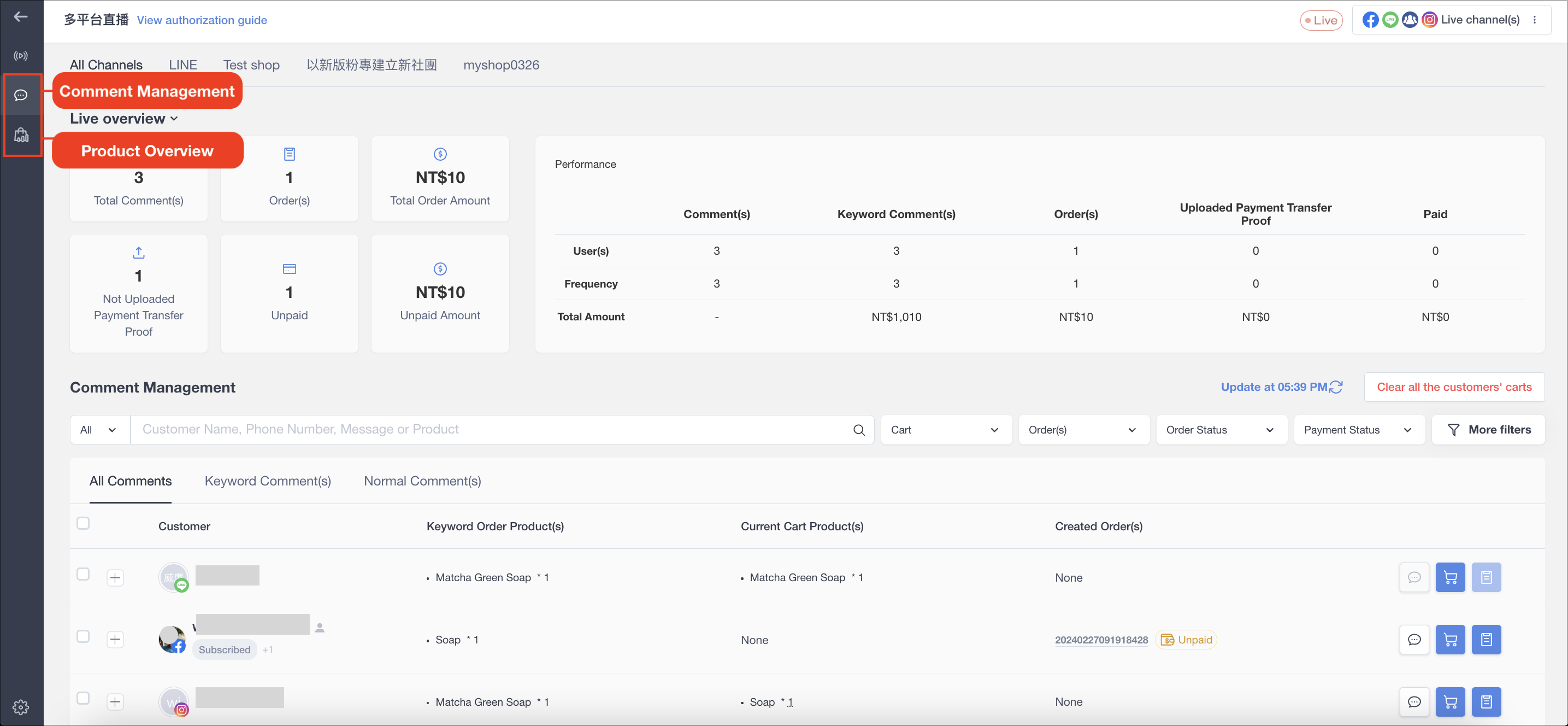Switch to Keyword Comment(s) tab
The height and width of the screenshot is (726, 1568).
(x=268, y=481)
